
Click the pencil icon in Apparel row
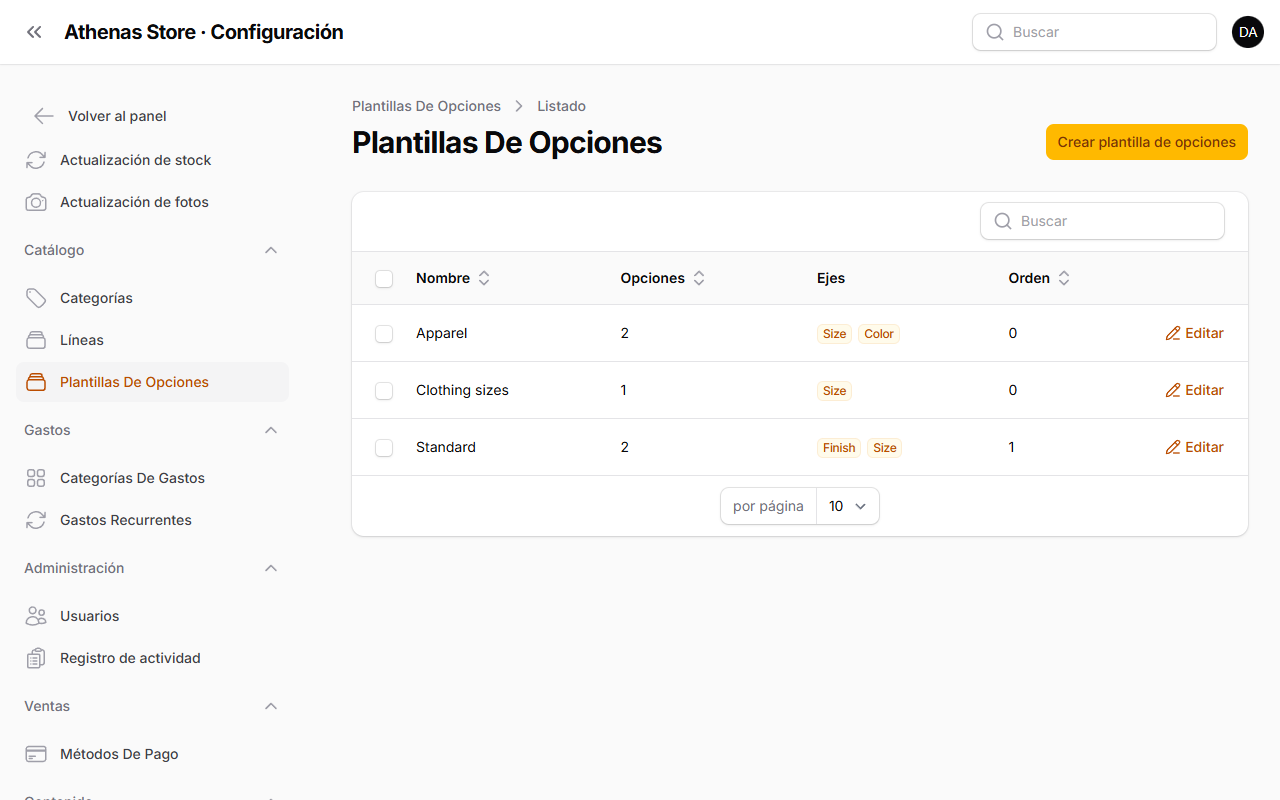[1173, 333]
